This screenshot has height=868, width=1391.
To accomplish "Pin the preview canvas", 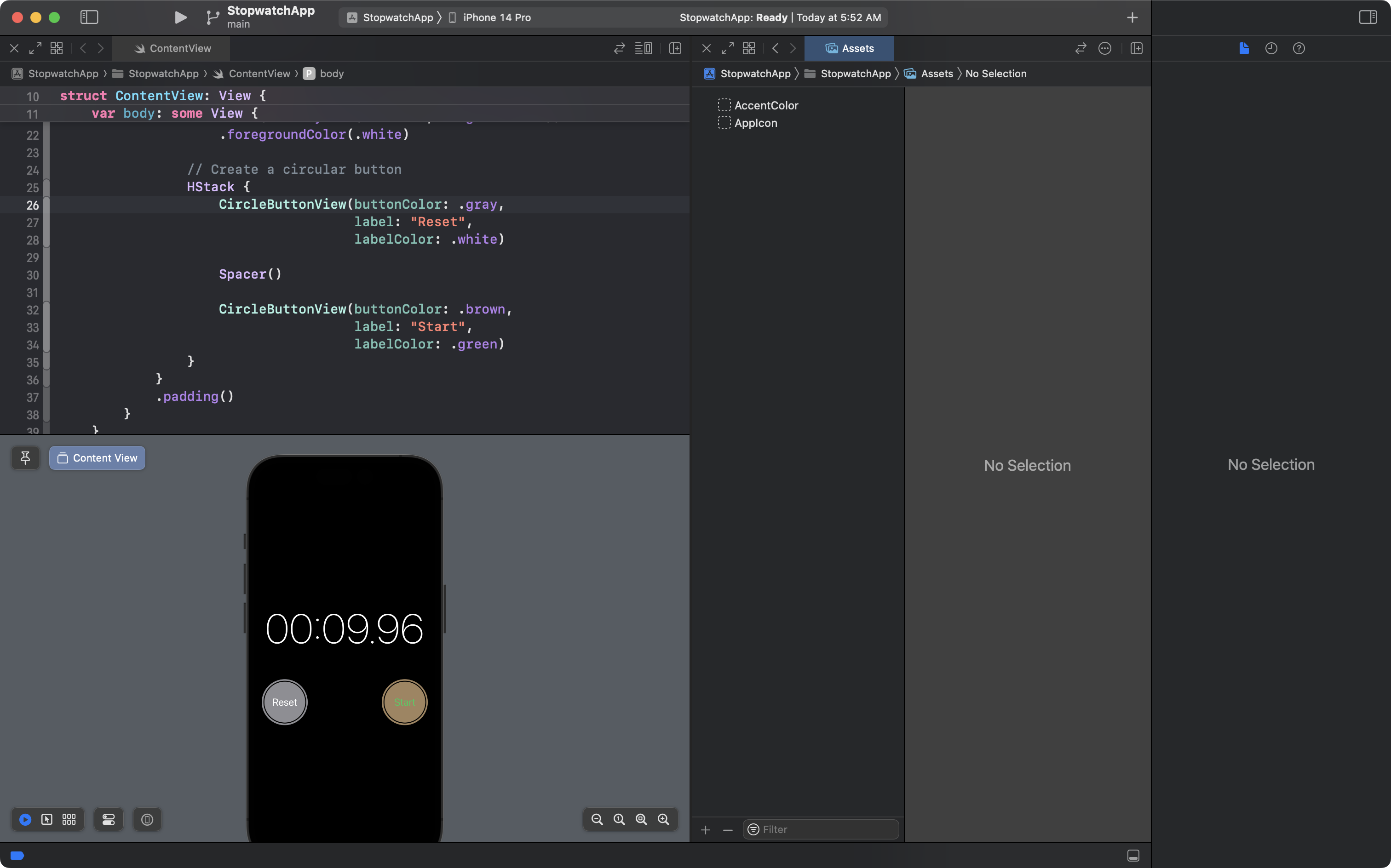I will pos(25,457).
